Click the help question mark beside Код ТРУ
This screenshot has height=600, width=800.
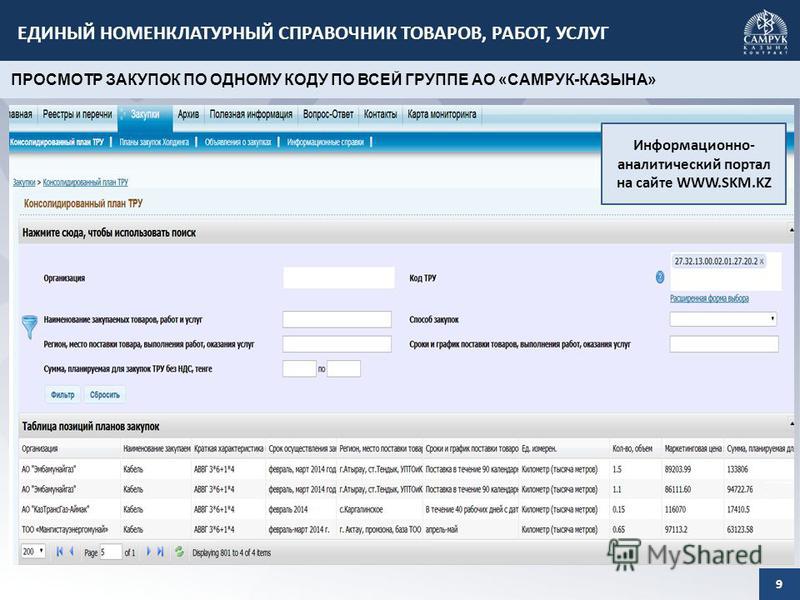point(660,277)
